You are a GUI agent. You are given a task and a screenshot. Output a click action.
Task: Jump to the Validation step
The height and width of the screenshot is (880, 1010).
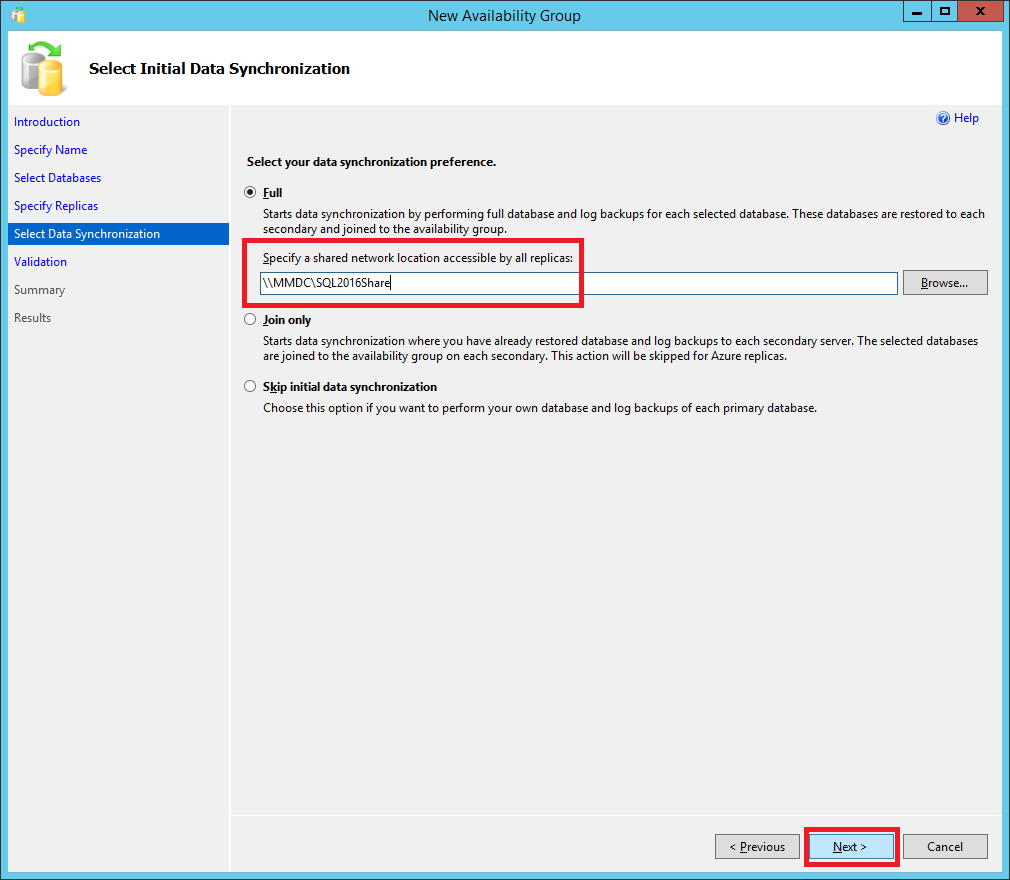click(x=40, y=262)
